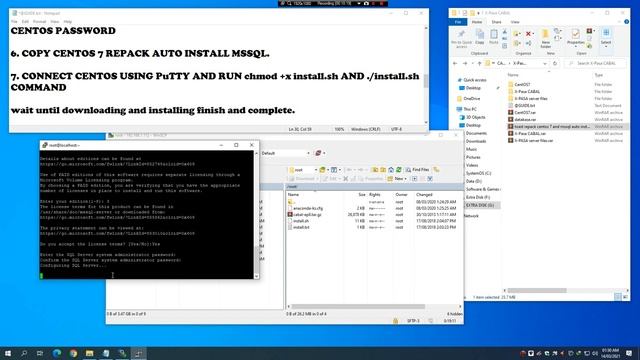
Task: Click the New folder ribbon icon
Action: click(545, 38)
